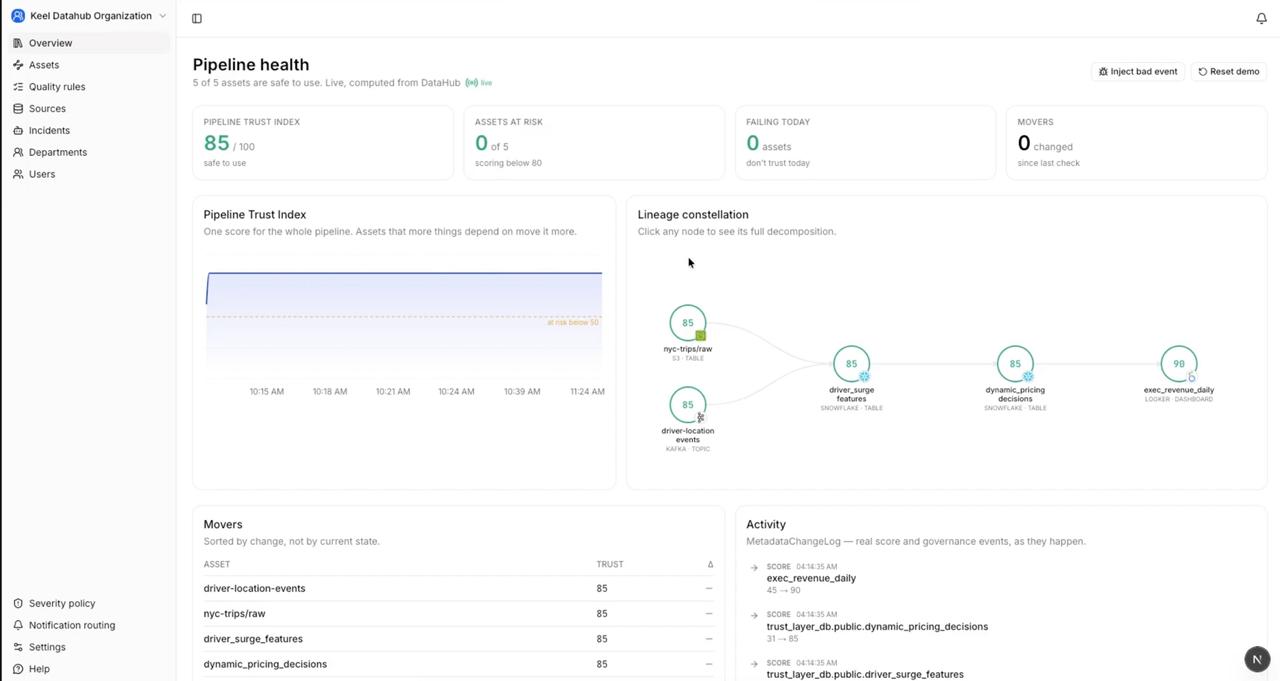Click the delta column header in Movers
This screenshot has width=1280, height=681.
[710, 564]
